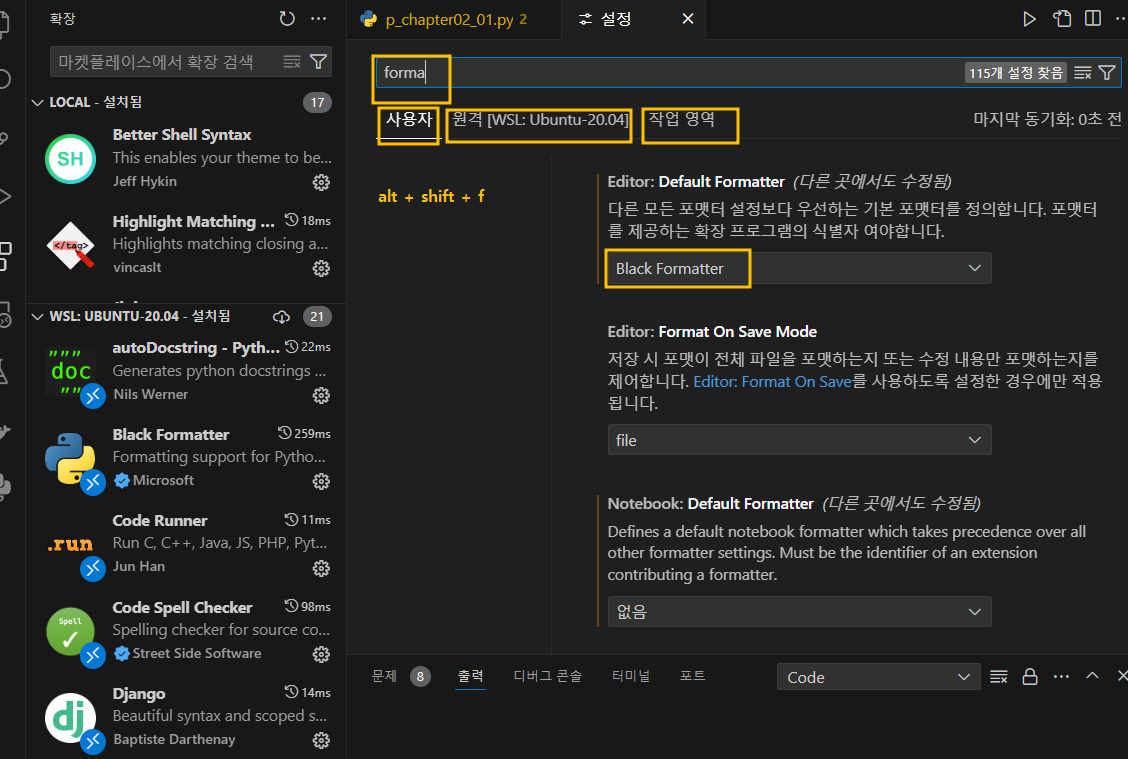Image resolution: width=1128 pixels, height=759 pixels.
Task: Open the Django extension icon
Action: click(70, 717)
